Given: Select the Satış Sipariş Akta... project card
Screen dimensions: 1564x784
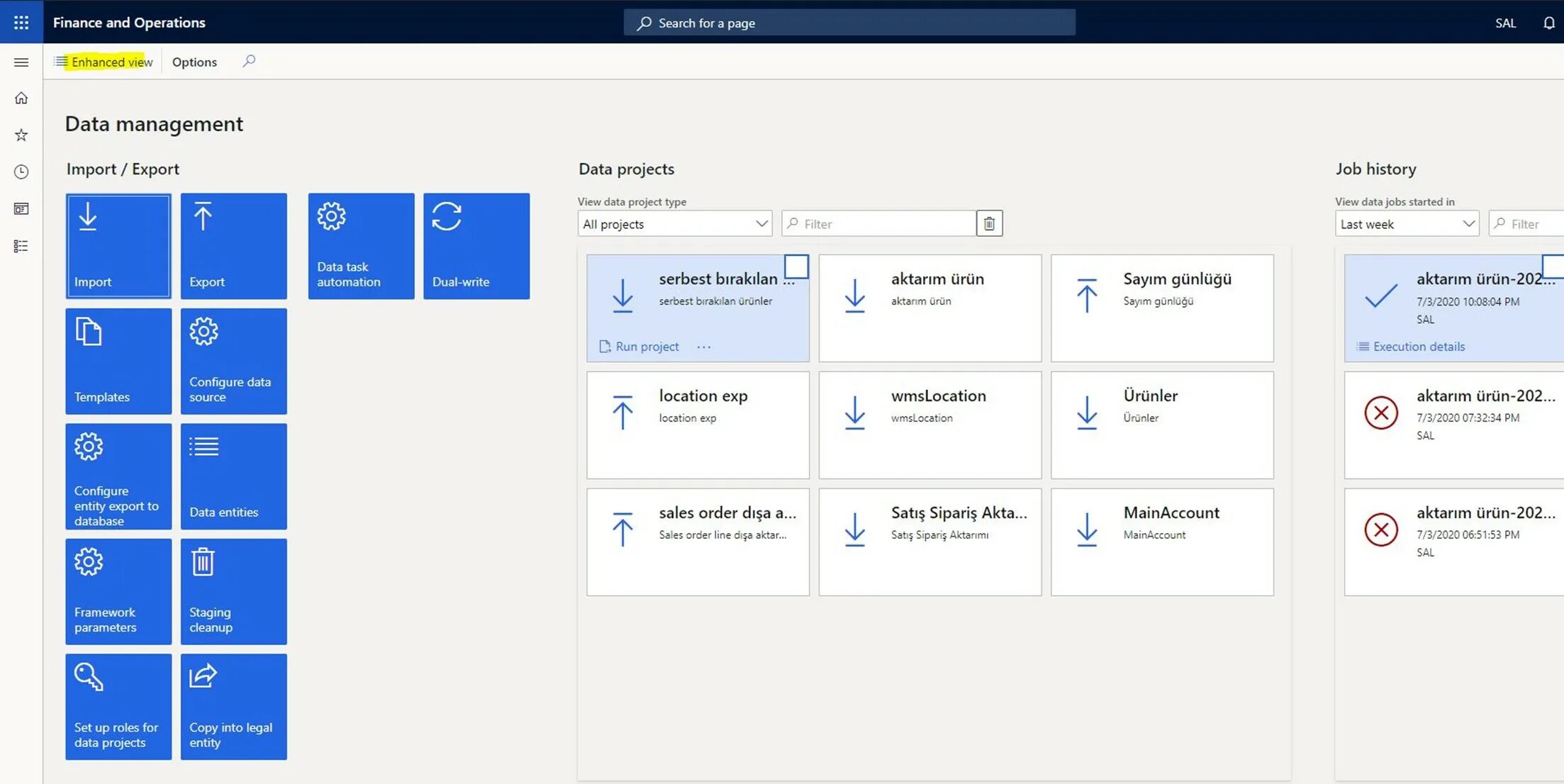Looking at the screenshot, I should (930, 542).
